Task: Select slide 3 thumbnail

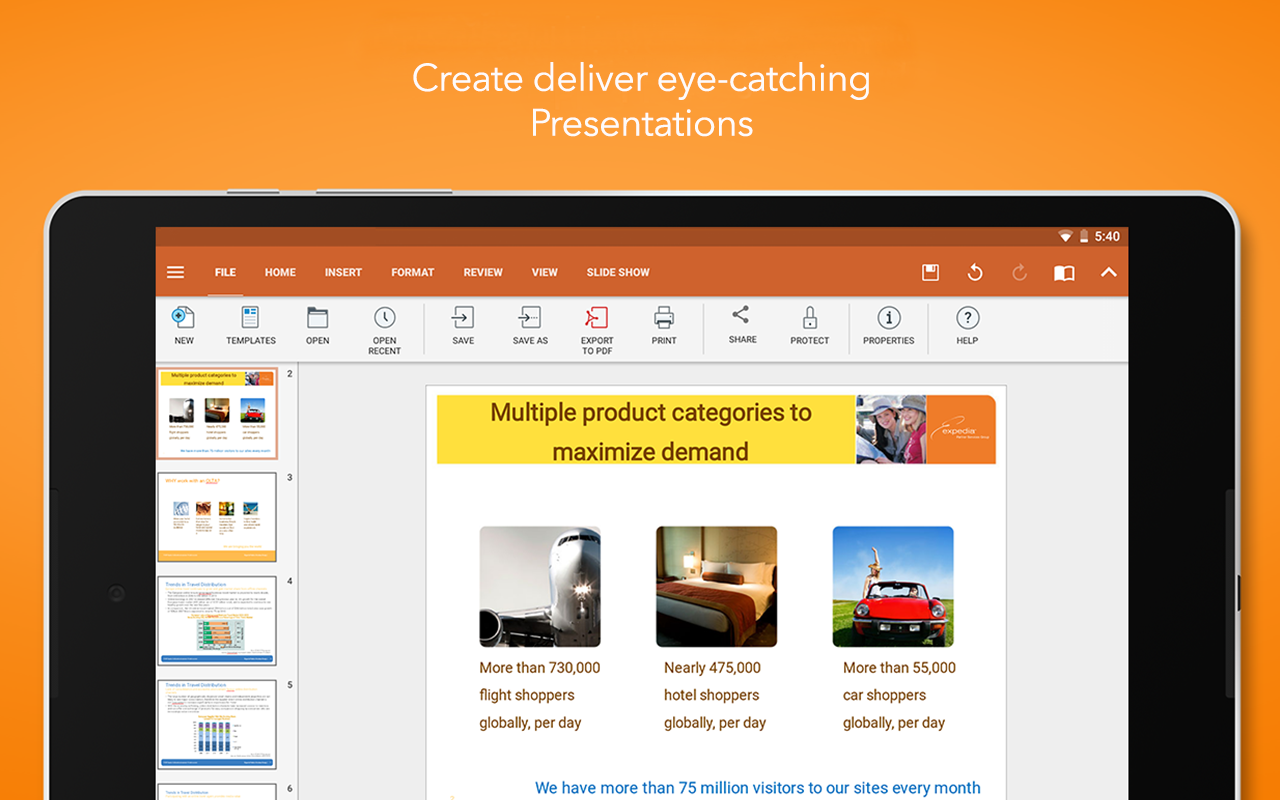Action: 217,517
